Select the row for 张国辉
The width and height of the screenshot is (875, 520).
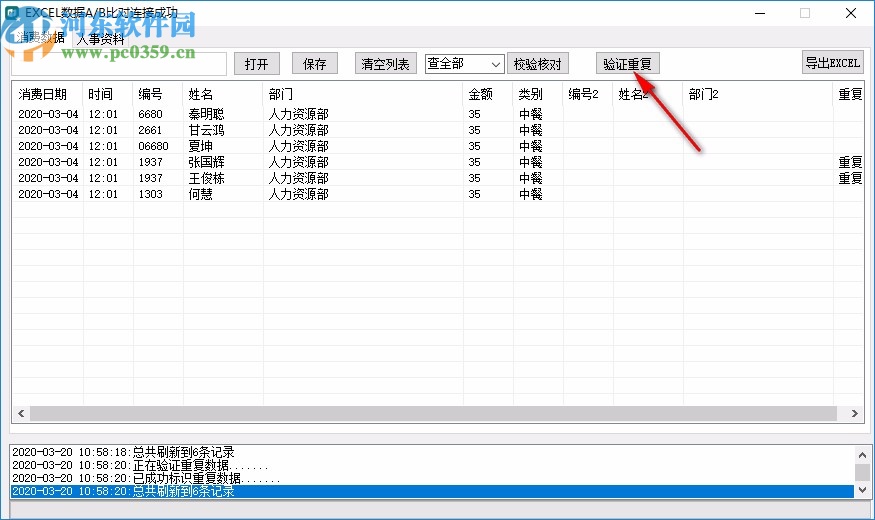coord(438,162)
